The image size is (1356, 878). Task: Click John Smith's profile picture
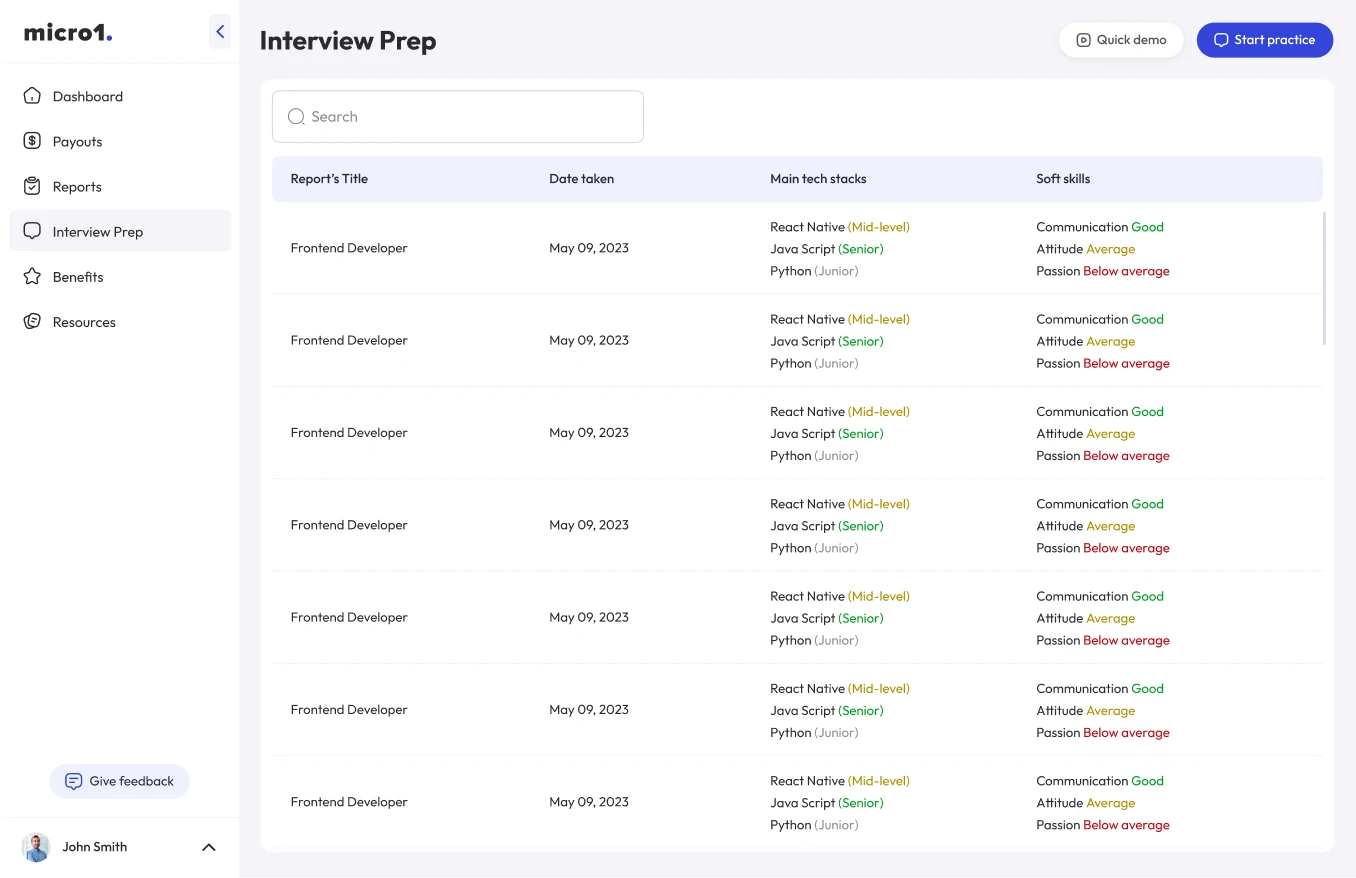coord(36,846)
